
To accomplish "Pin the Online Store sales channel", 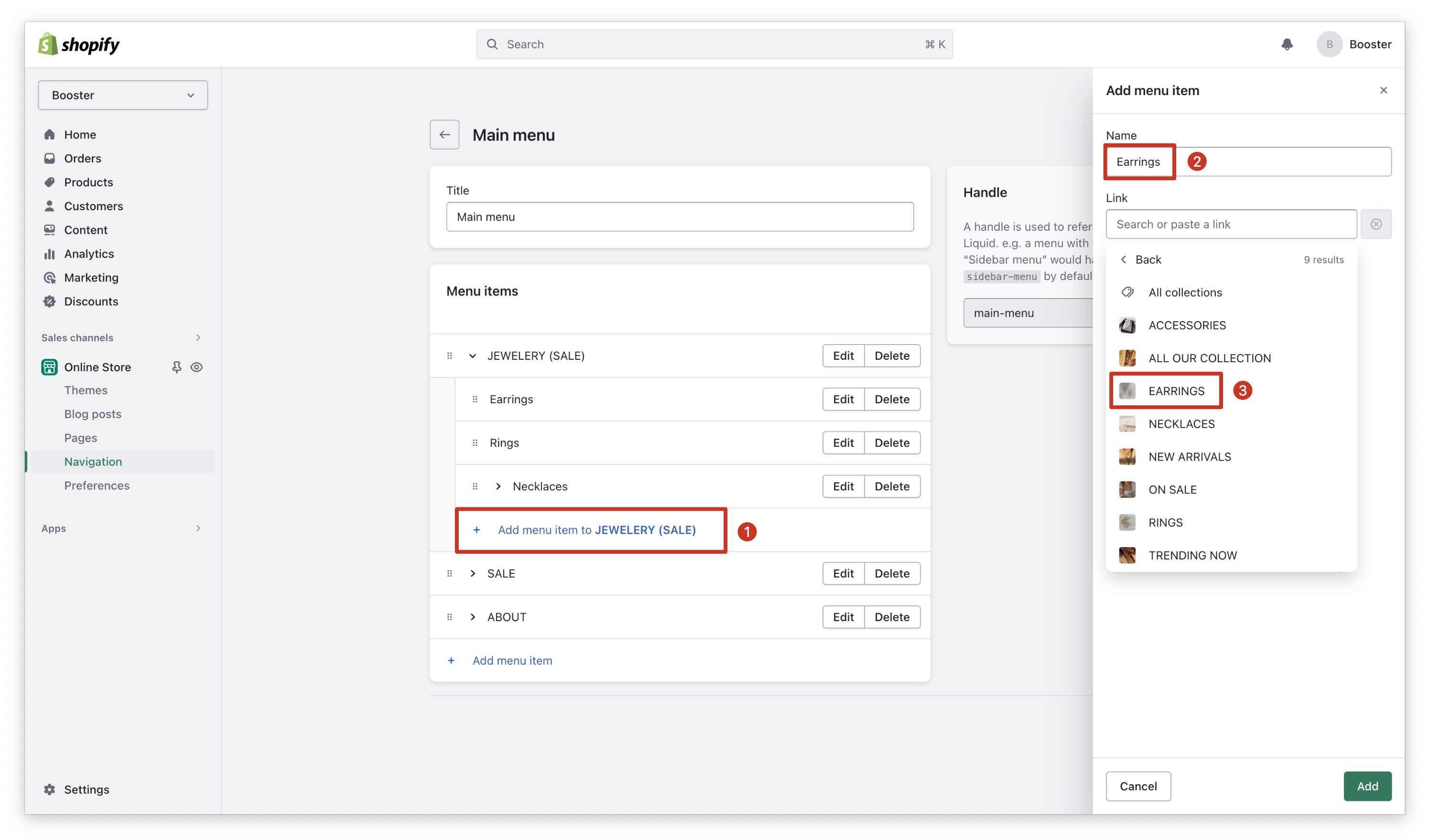I will pos(176,367).
